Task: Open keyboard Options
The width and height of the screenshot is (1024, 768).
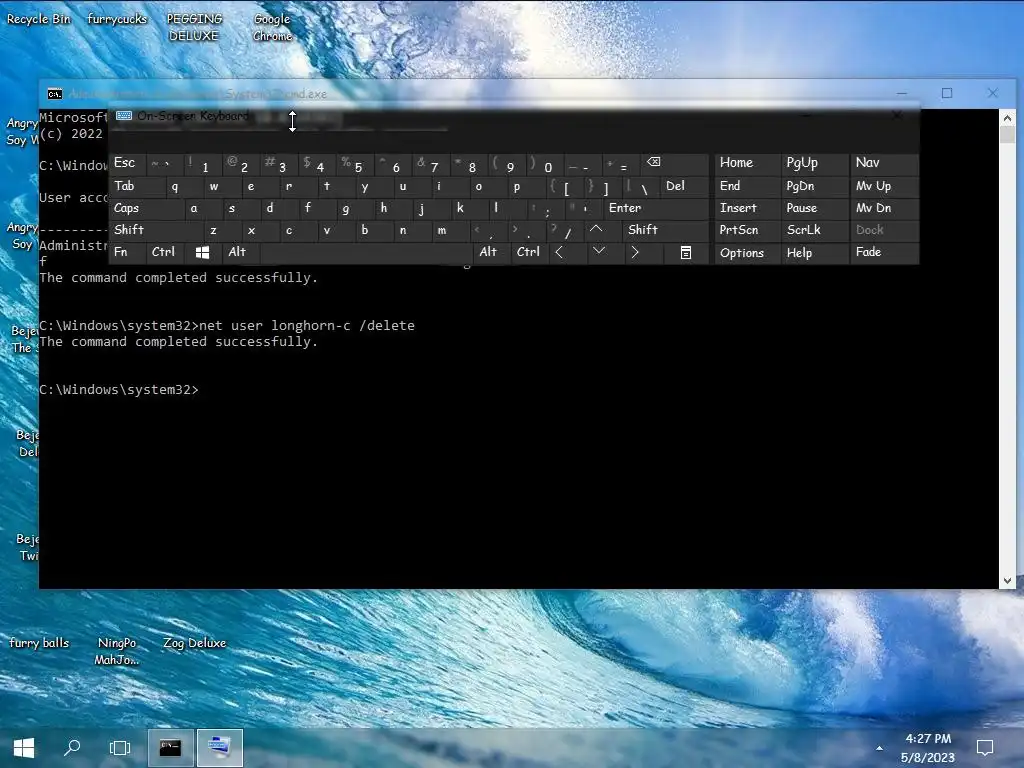Action: (x=747, y=253)
